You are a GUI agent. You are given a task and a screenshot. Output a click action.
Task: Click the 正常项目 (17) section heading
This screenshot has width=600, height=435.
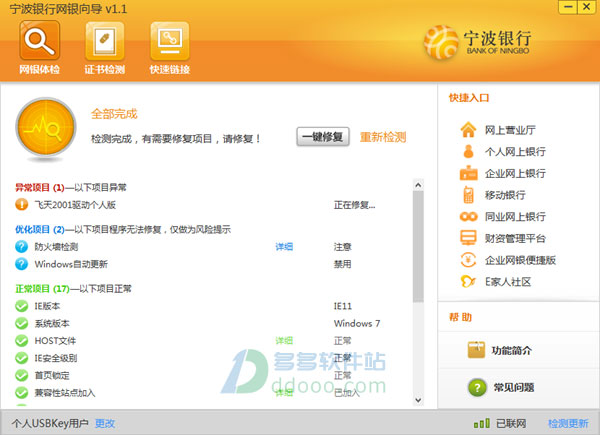click(x=42, y=288)
